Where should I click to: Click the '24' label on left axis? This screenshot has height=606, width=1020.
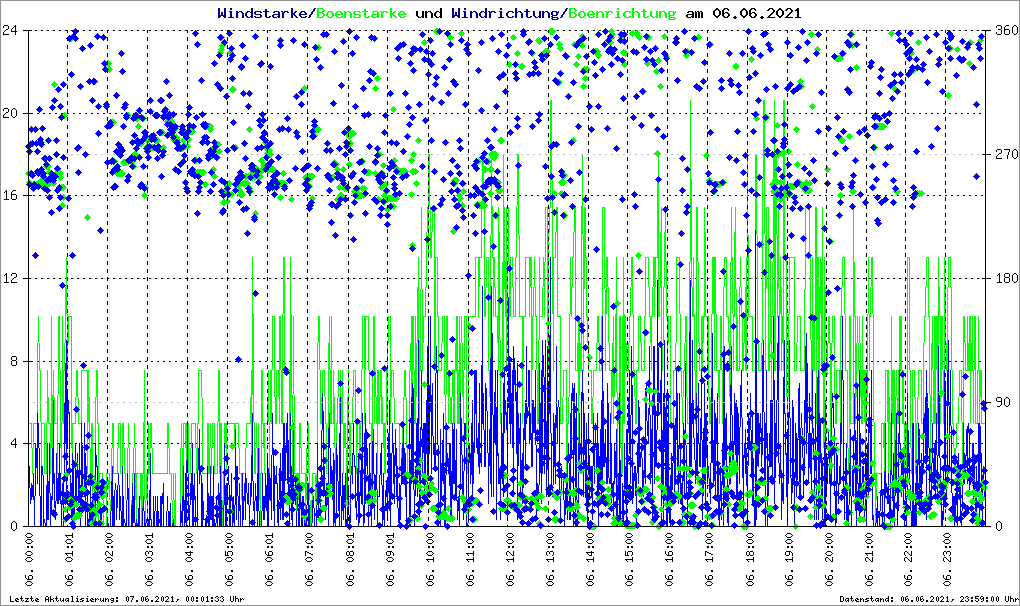tap(11, 30)
